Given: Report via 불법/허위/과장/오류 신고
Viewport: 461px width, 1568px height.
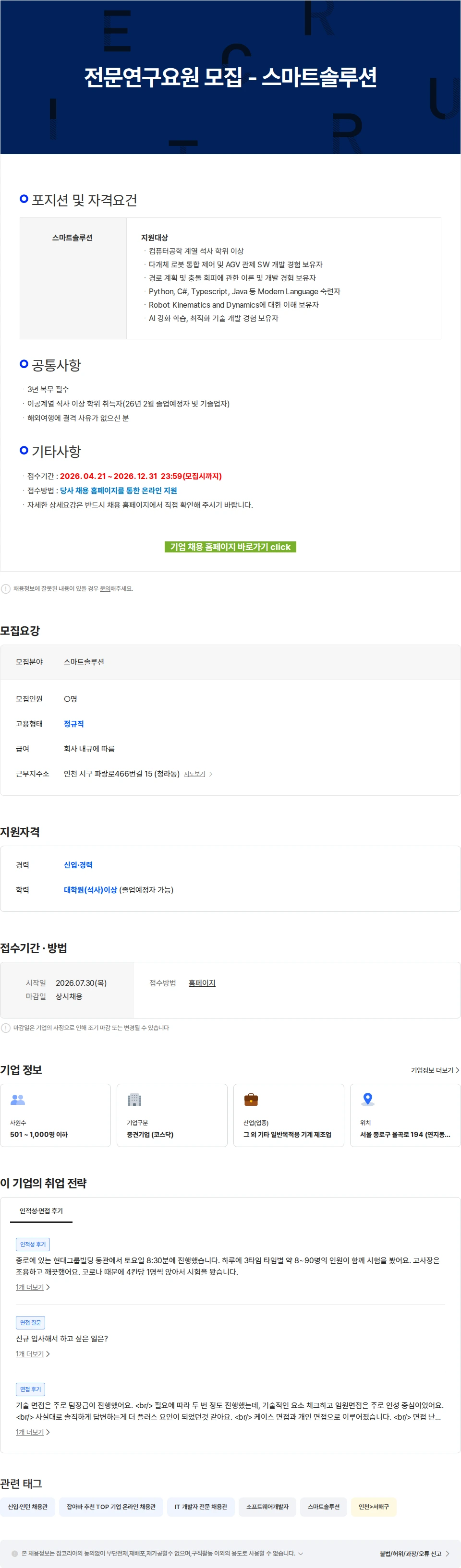Looking at the screenshot, I should (x=415, y=1554).
